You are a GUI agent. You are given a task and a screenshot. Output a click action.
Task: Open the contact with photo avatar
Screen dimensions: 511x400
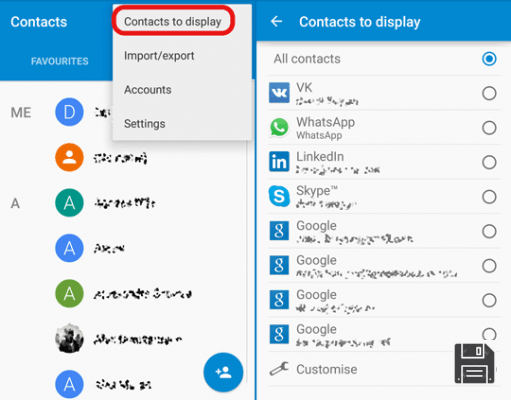69,338
